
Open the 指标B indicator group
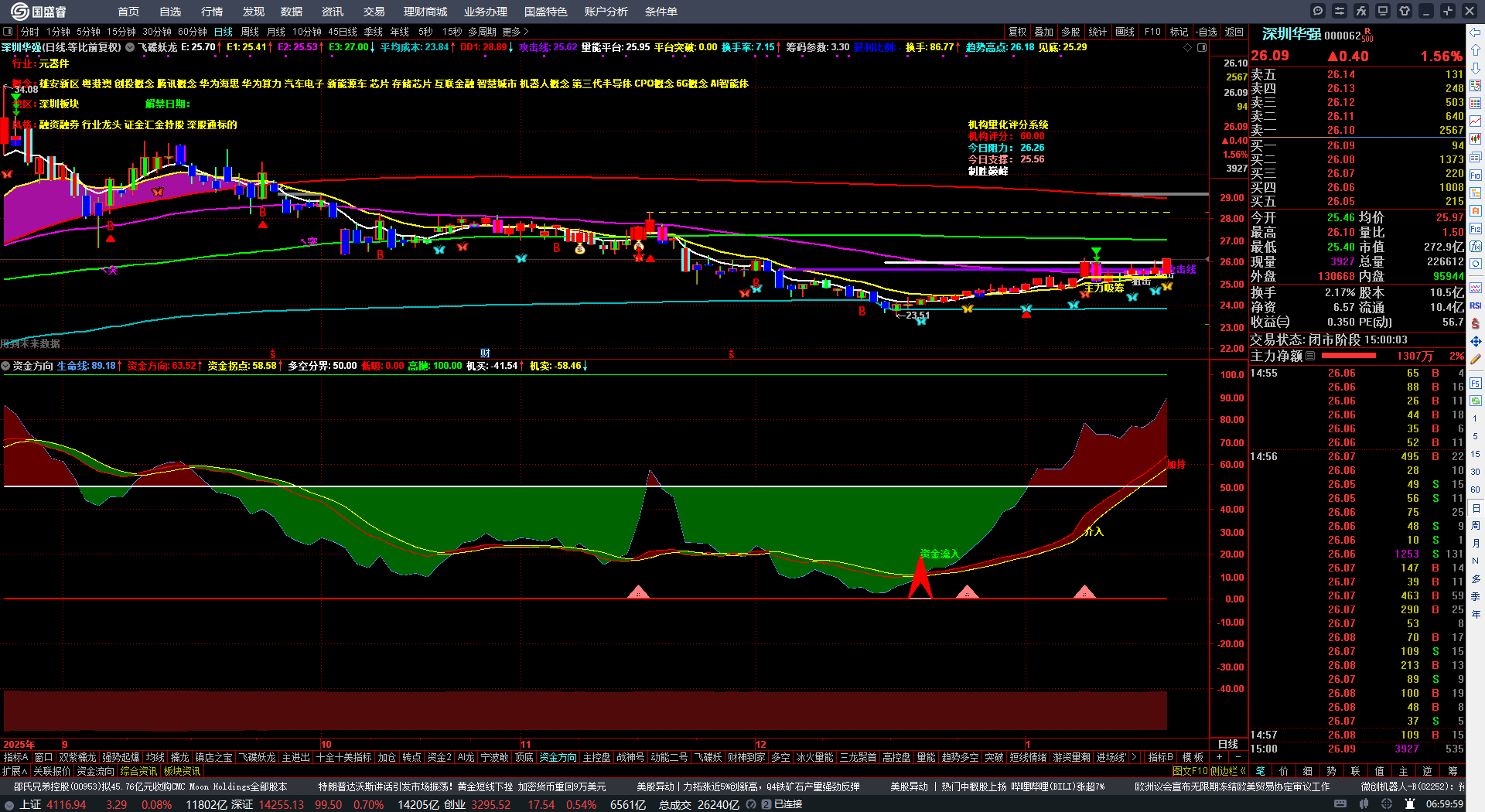click(1160, 758)
